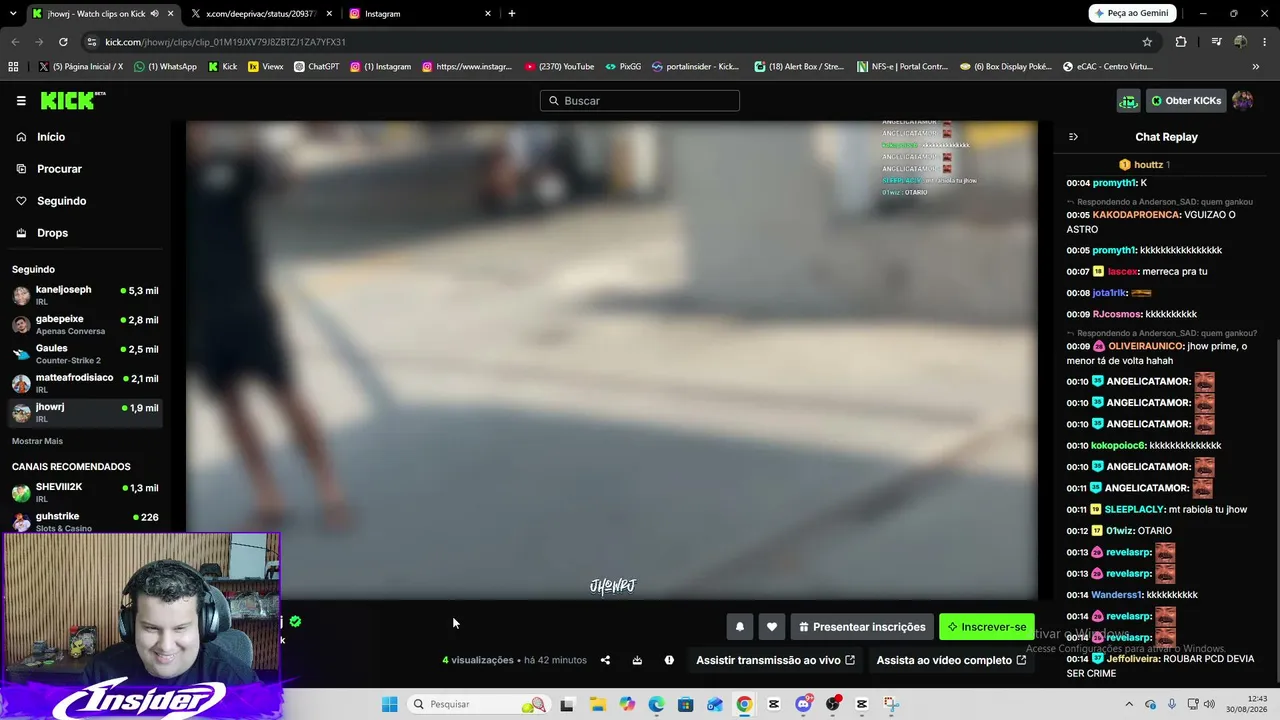Switch to the jhowrj Kick clips tab

click(x=100, y=14)
